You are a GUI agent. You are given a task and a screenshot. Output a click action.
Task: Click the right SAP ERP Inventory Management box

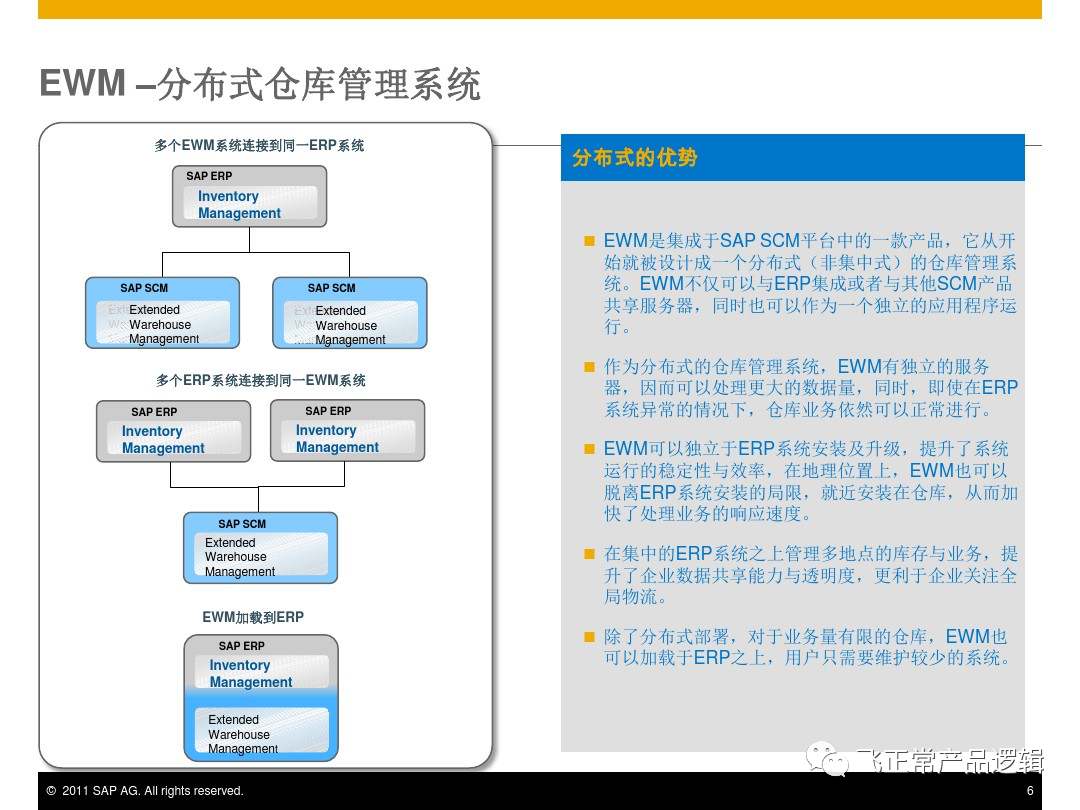(x=347, y=430)
